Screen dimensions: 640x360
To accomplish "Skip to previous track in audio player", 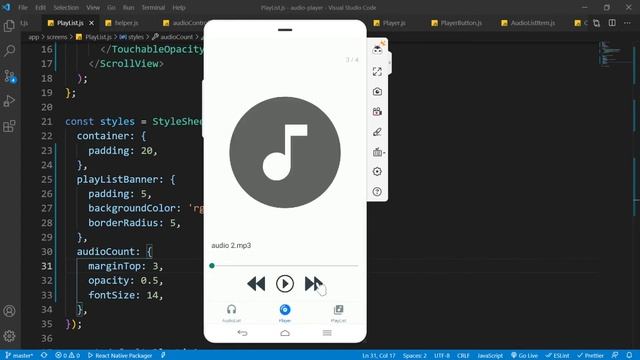I will coord(256,284).
